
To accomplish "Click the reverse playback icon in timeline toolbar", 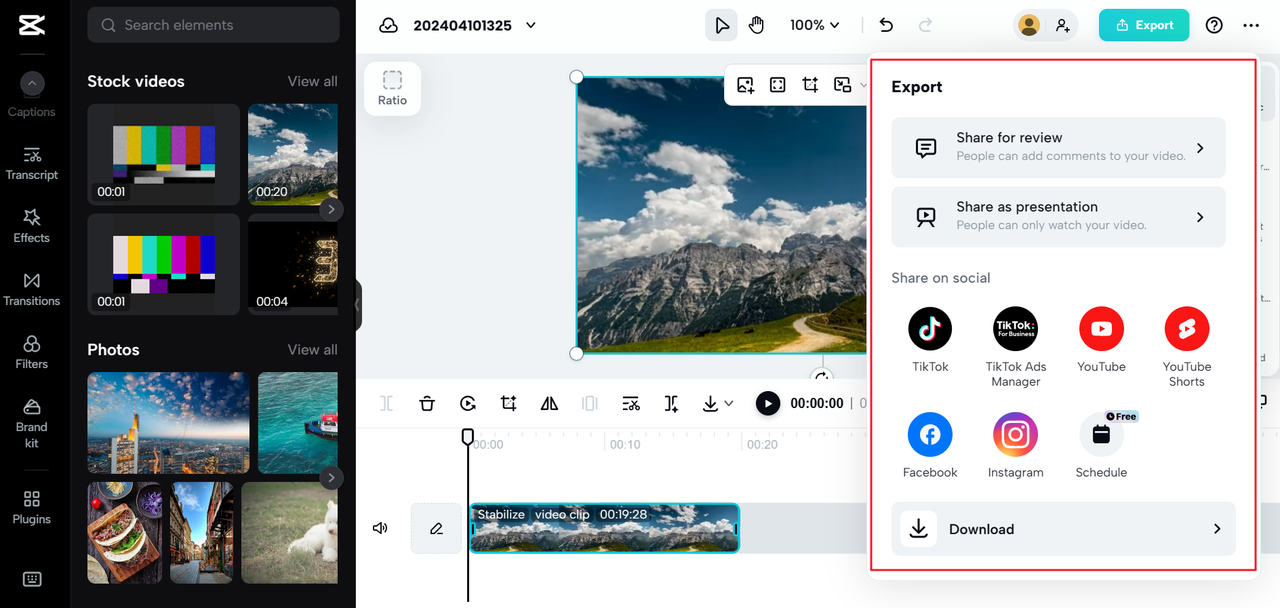I will coord(468,403).
